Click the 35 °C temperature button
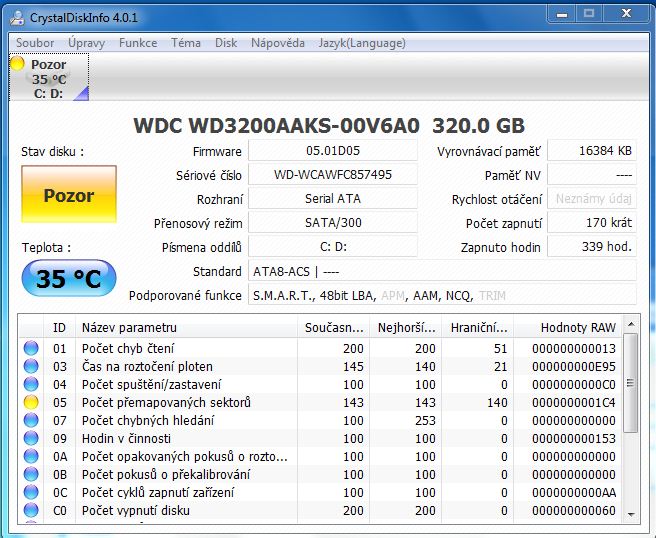 pyautogui.click(x=68, y=279)
